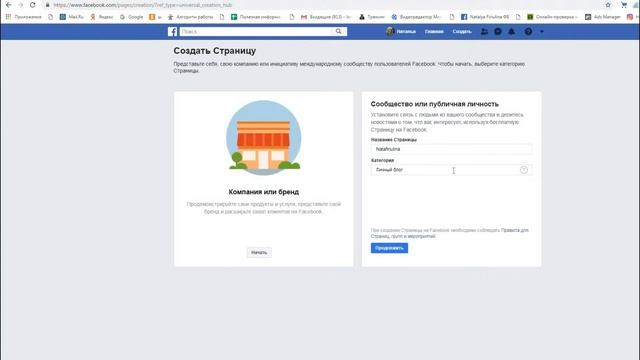
Task: Click the category field help icon
Action: (x=524, y=170)
